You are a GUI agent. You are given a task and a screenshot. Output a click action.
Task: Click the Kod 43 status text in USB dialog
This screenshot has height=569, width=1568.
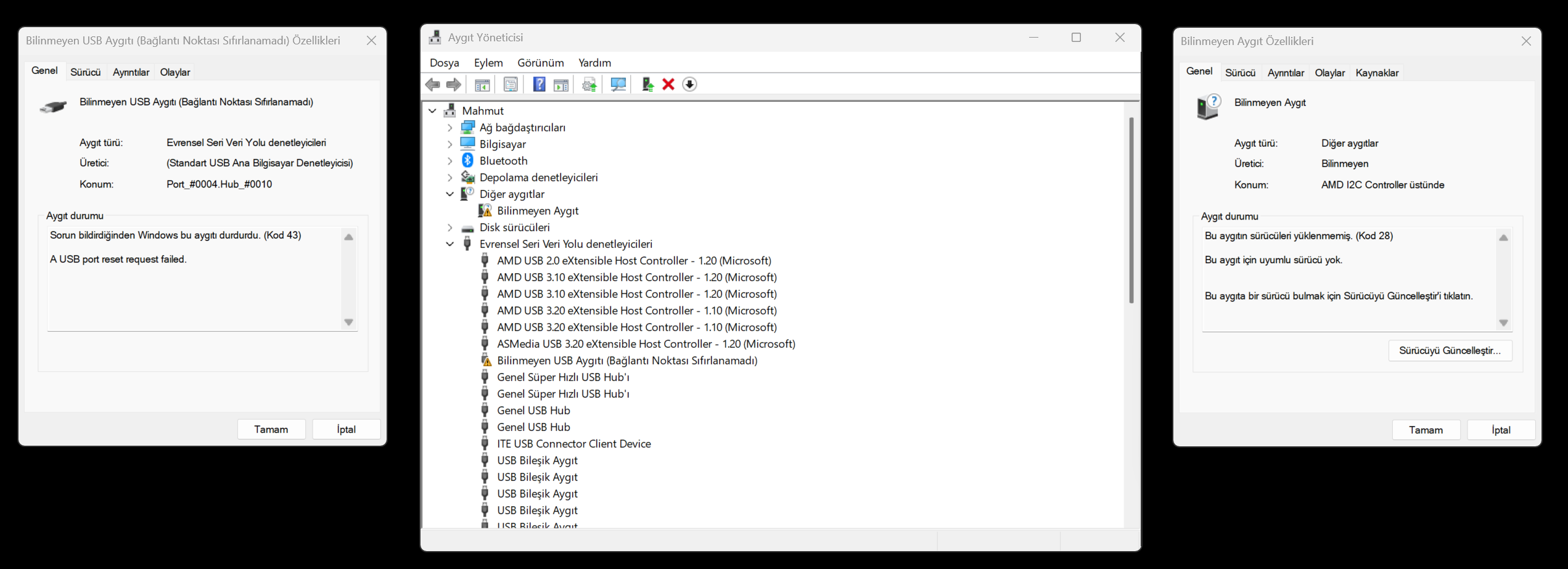(x=176, y=235)
